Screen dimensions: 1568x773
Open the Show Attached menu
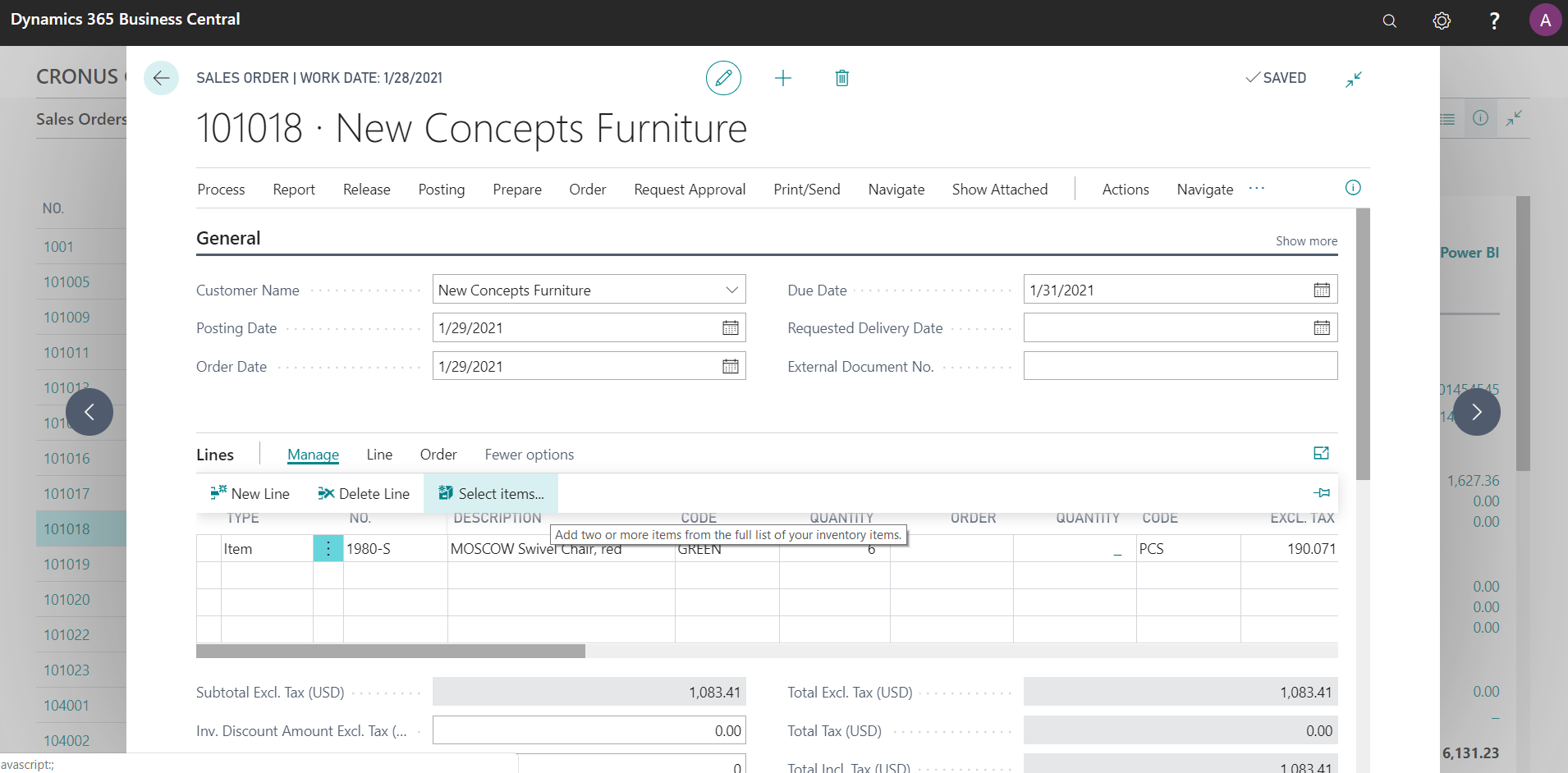(1000, 190)
